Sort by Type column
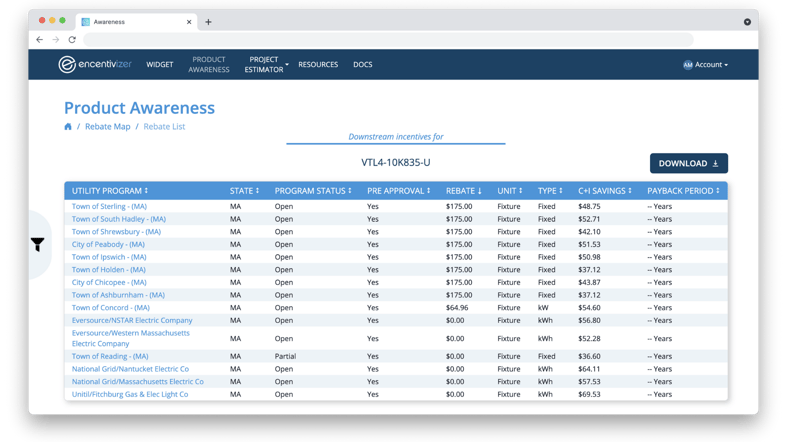787x442 pixels. [550, 191]
